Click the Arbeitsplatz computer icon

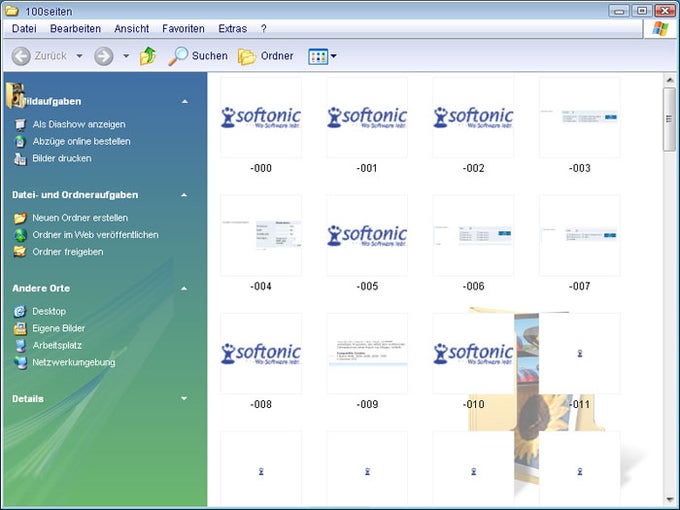20,346
